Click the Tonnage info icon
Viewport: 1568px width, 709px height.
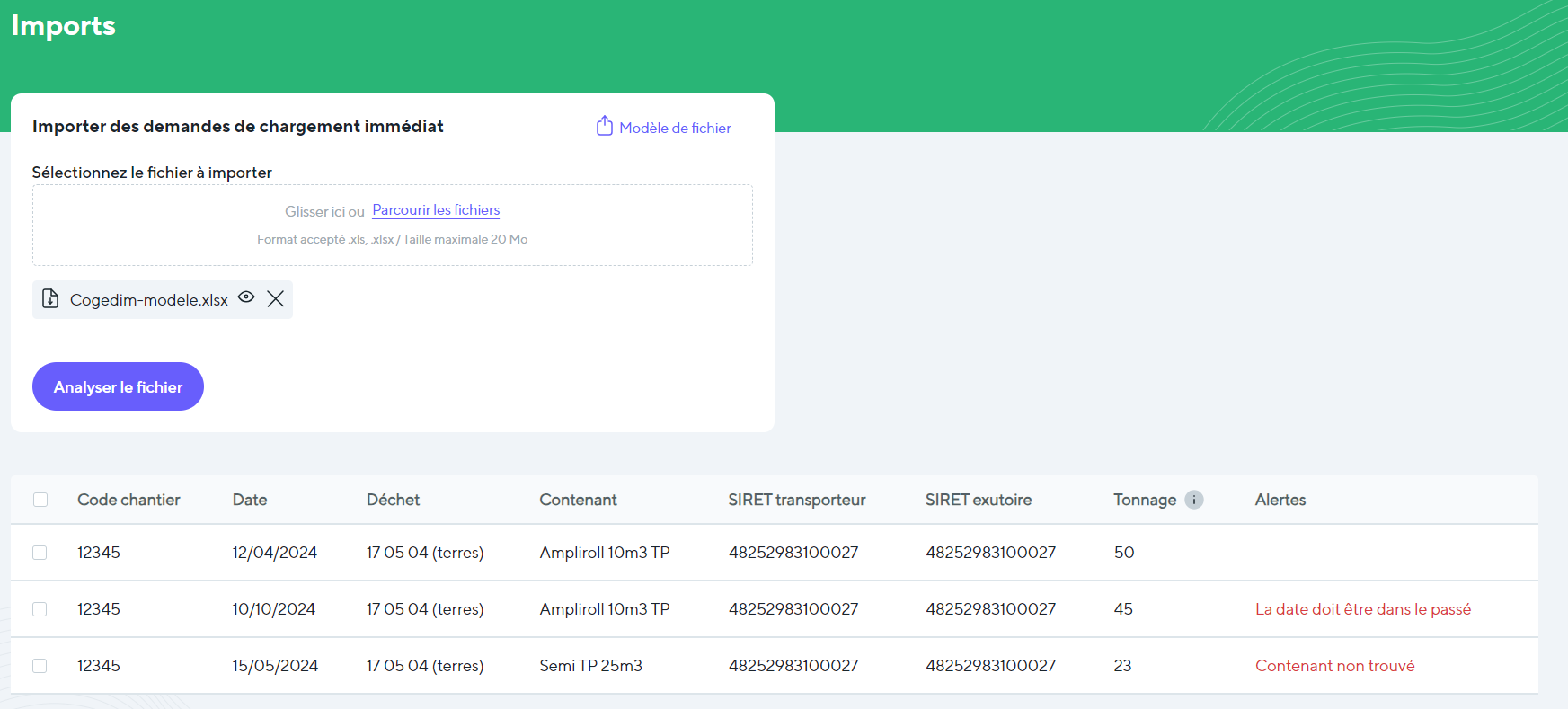(x=1193, y=500)
